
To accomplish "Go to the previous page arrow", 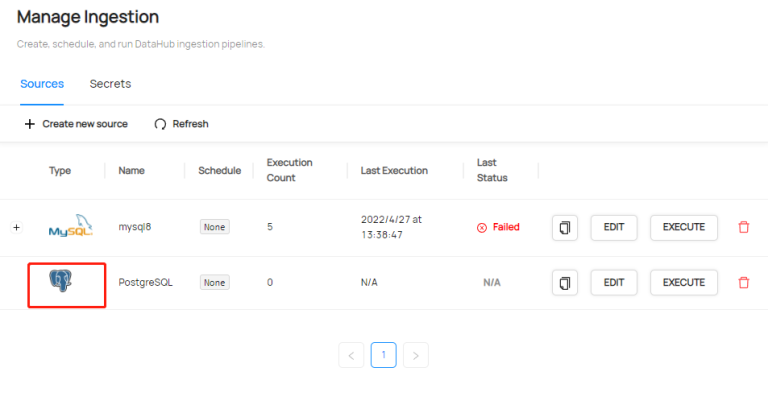I will [351, 355].
